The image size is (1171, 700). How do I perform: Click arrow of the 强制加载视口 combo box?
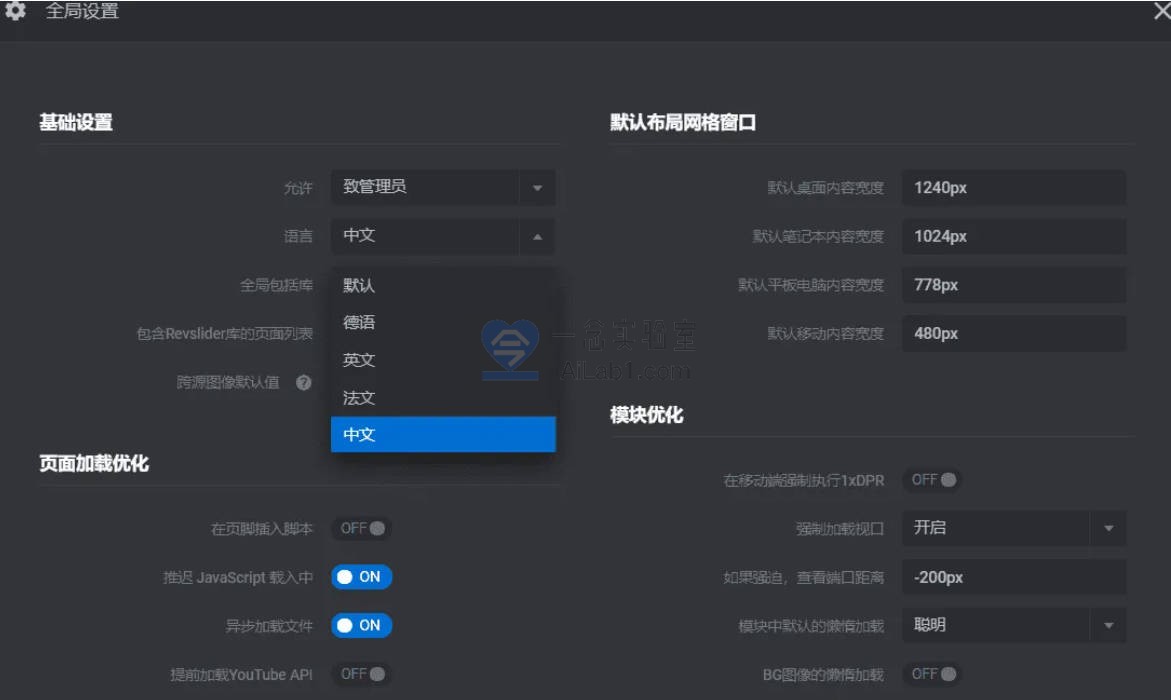[1108, 528]
